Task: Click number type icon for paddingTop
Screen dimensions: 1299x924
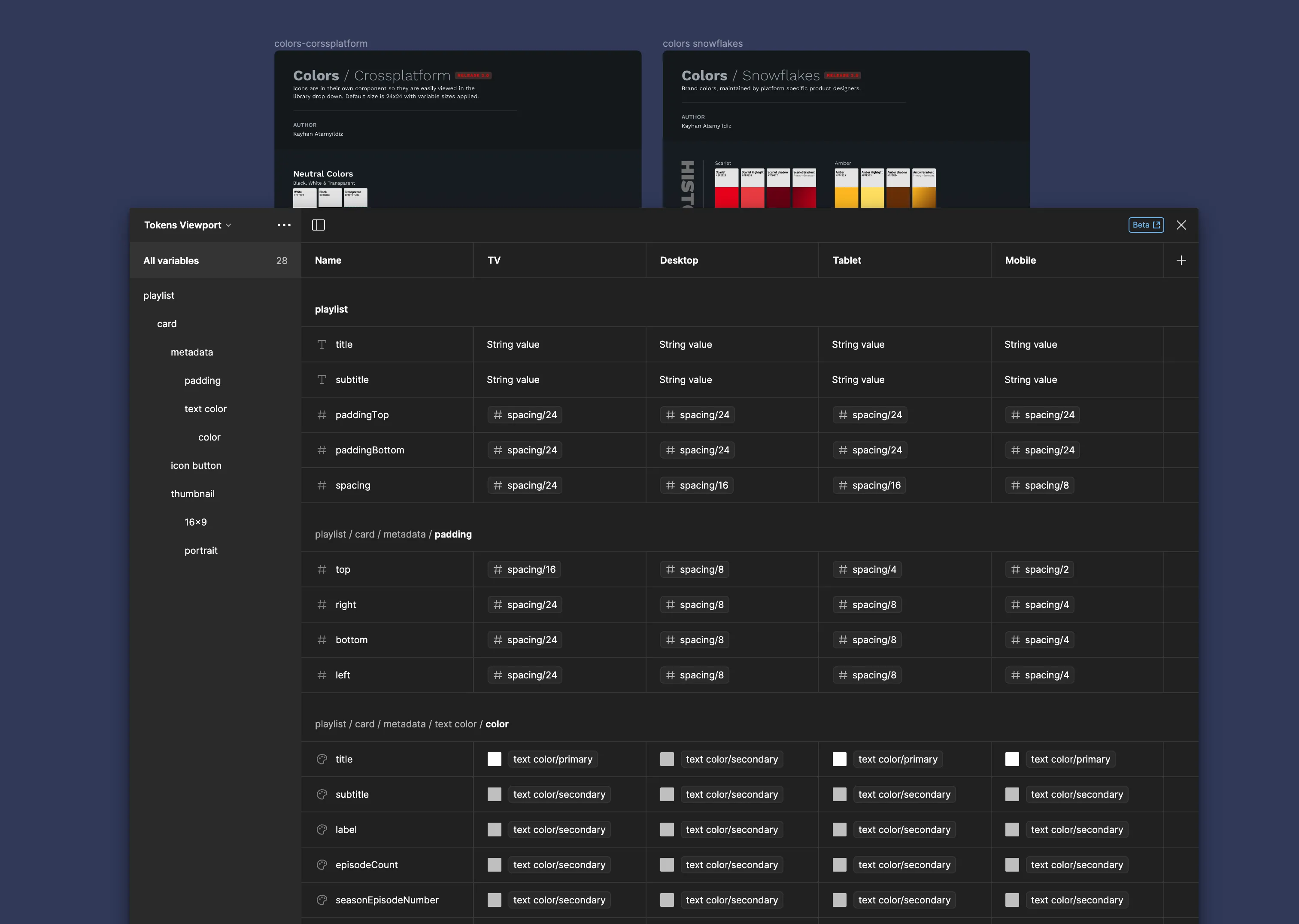Action: pos(322,415)
